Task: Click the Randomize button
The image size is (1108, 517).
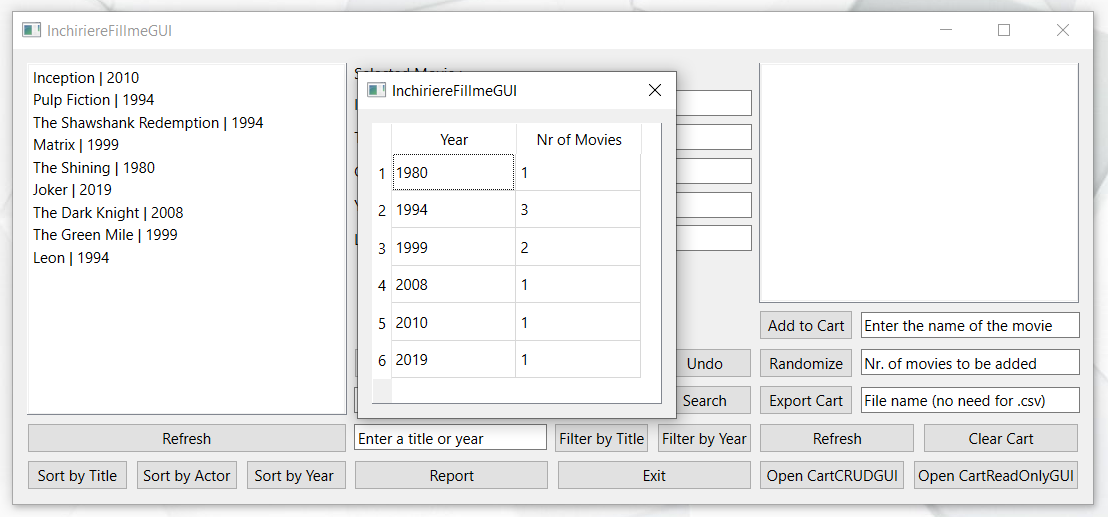Action: point(806,363)
